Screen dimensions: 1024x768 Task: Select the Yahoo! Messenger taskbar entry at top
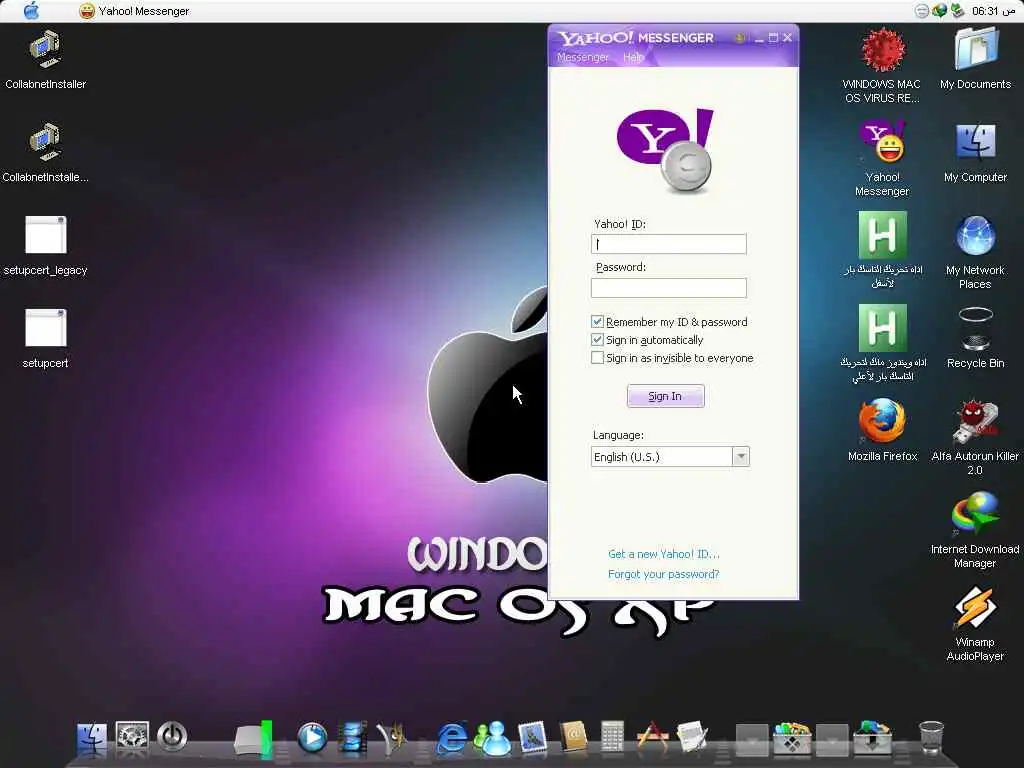pyautogui.click(x=134, y=11)
